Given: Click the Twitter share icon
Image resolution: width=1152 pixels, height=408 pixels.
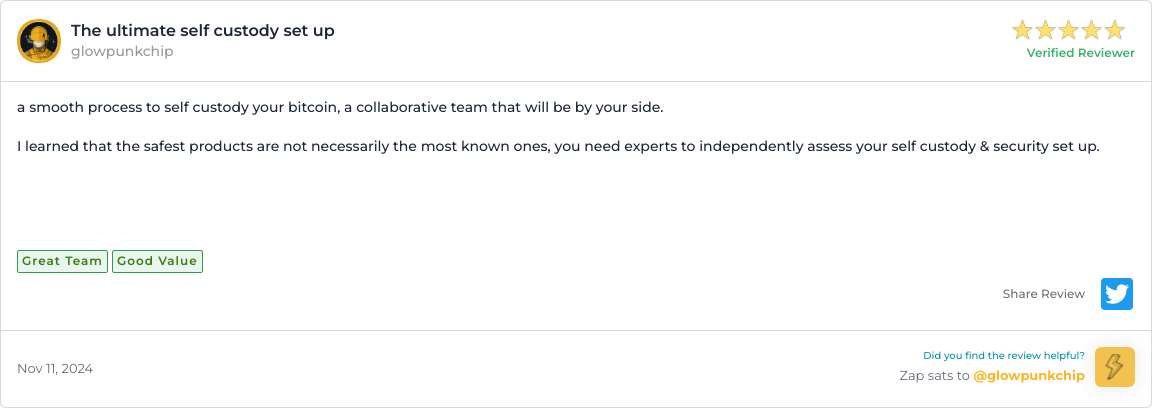Looking at the screenshot, I should pos(1117,294).
